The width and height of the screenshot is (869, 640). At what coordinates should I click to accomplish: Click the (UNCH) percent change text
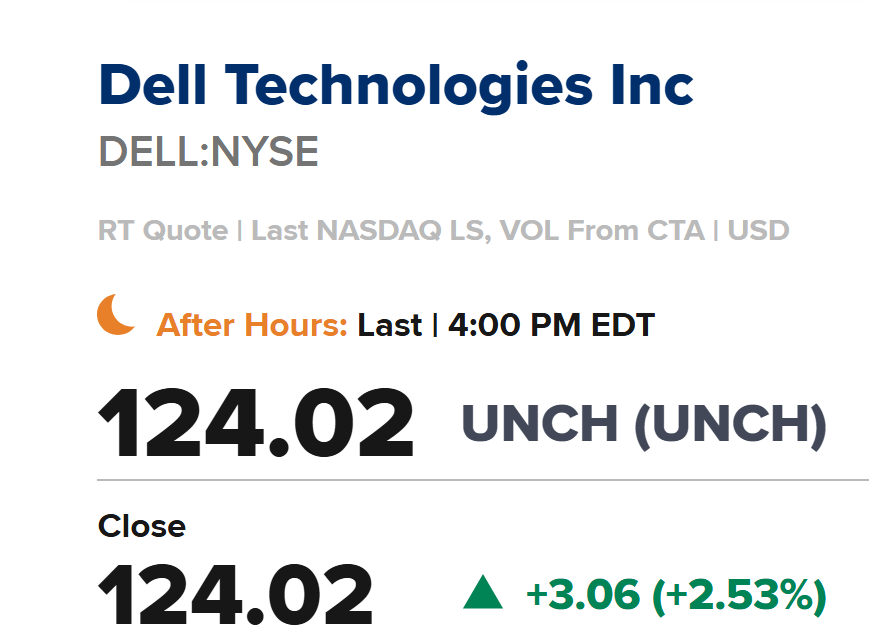click(x=730, y=425)
